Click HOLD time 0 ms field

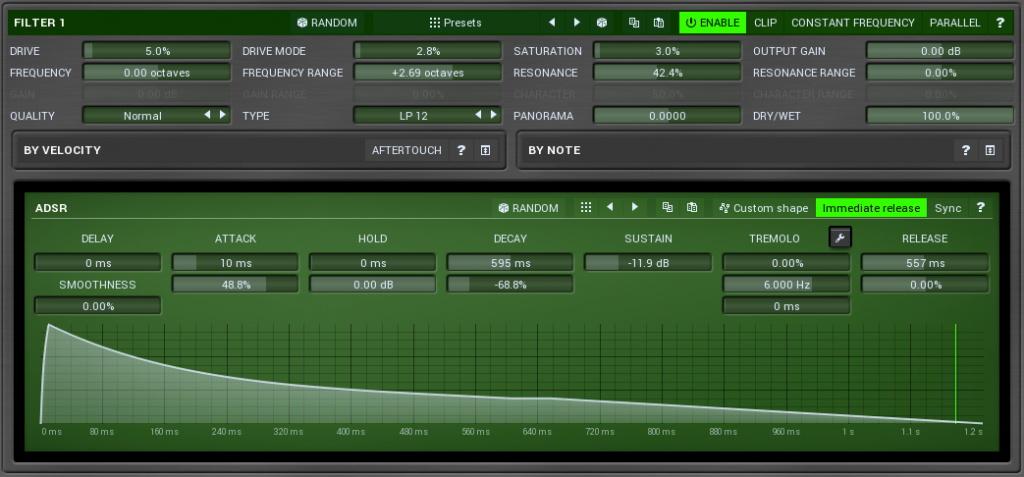(373, 263)
